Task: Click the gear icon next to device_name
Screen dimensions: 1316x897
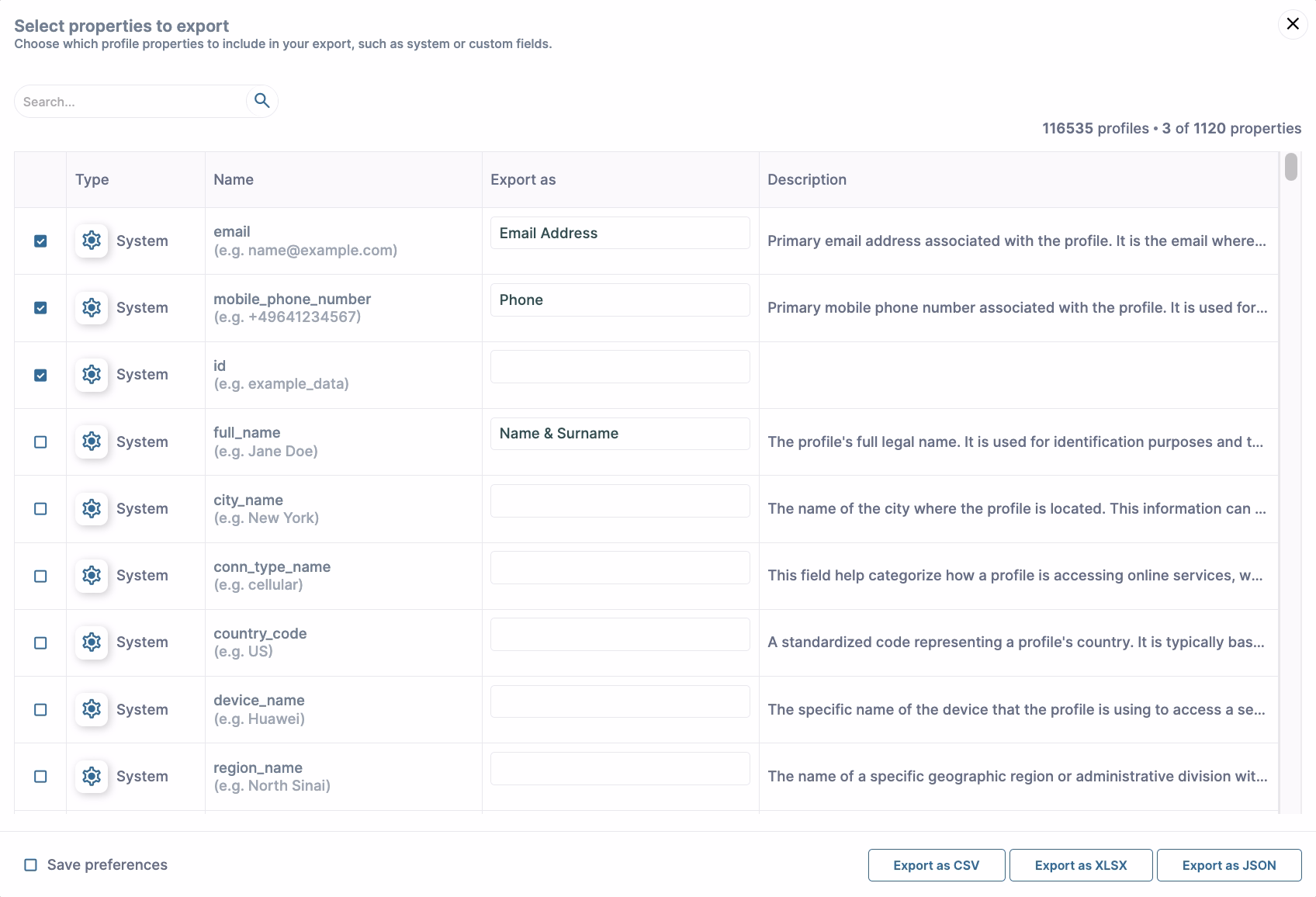Action: (91, 708)
